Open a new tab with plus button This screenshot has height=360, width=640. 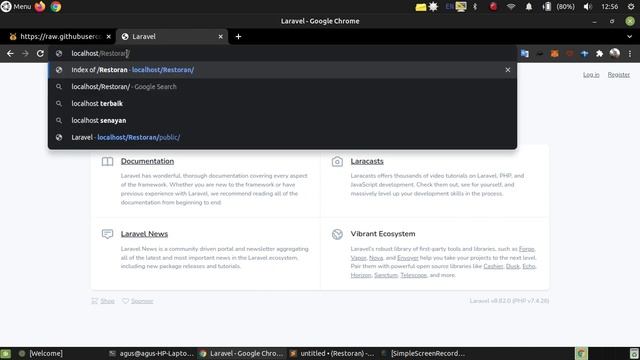[x=238, y=37]
